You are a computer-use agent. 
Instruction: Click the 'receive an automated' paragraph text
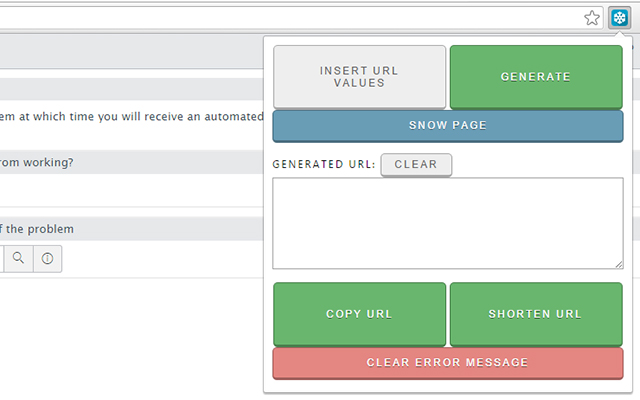(x=130, y=117)
